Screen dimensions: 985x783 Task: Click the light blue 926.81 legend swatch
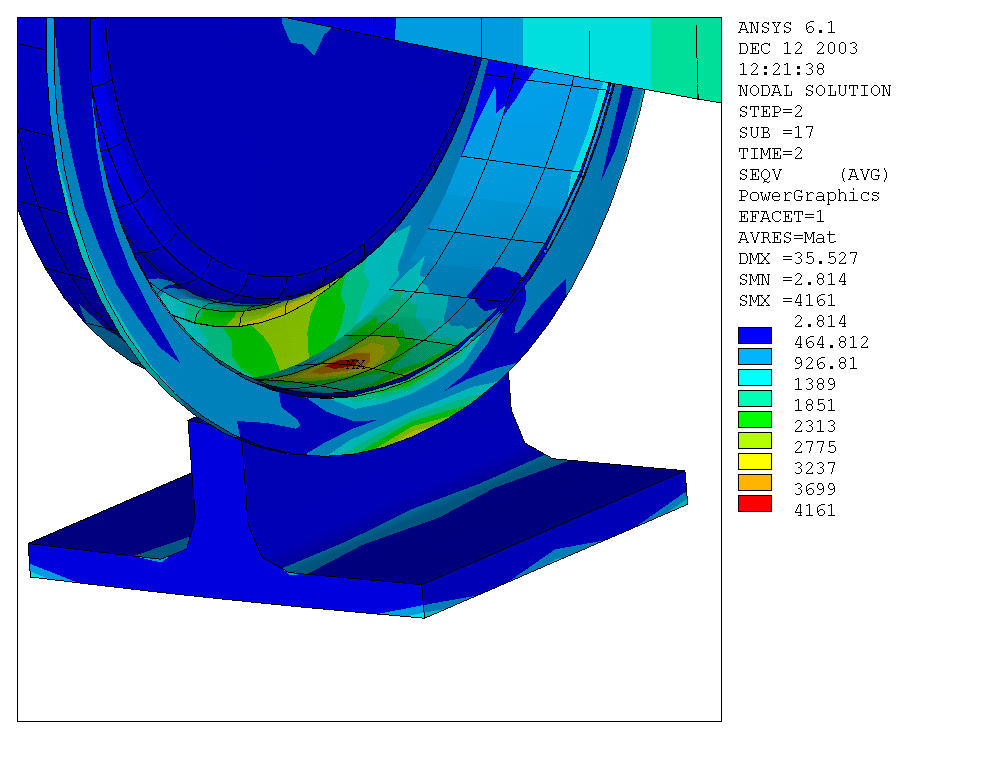click(755, 356)
